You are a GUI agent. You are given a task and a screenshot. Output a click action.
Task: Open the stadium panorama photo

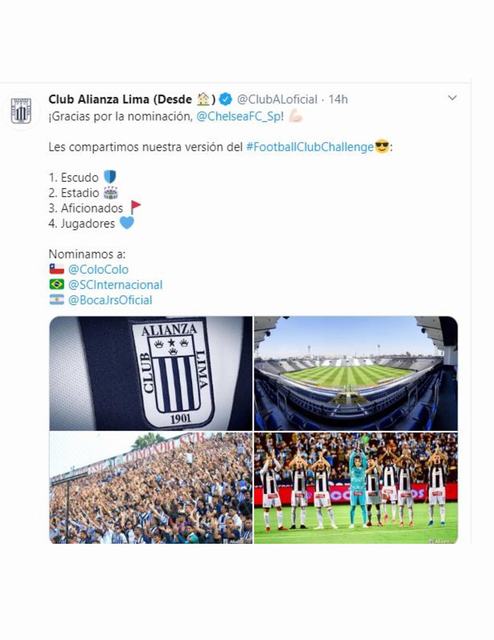coord(356,373)
